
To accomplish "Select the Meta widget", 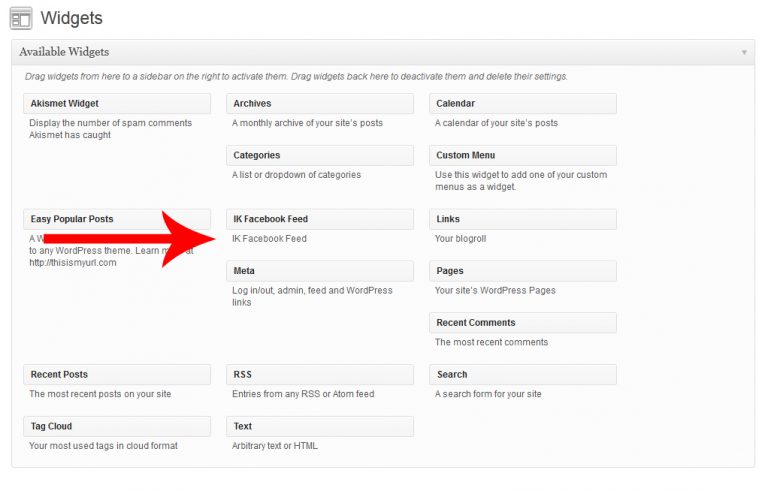I will 320,271.
